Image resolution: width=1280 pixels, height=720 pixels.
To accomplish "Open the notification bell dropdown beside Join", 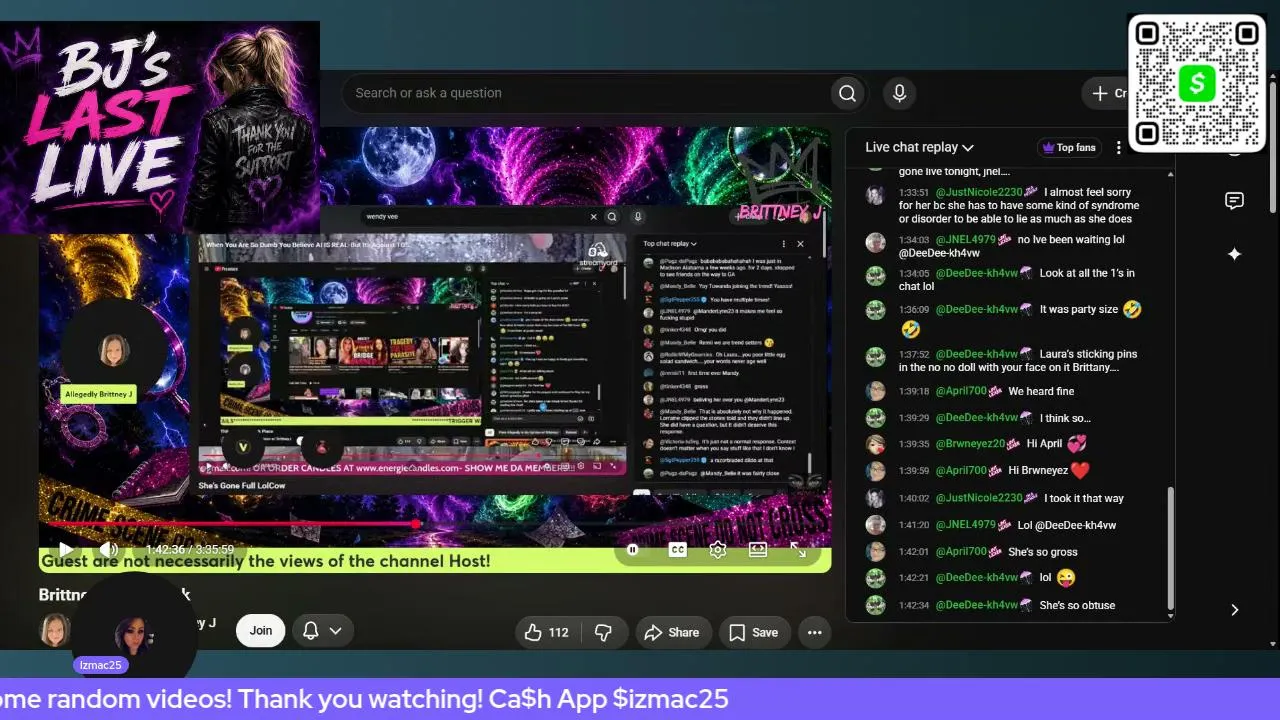I will click(322, 631).
